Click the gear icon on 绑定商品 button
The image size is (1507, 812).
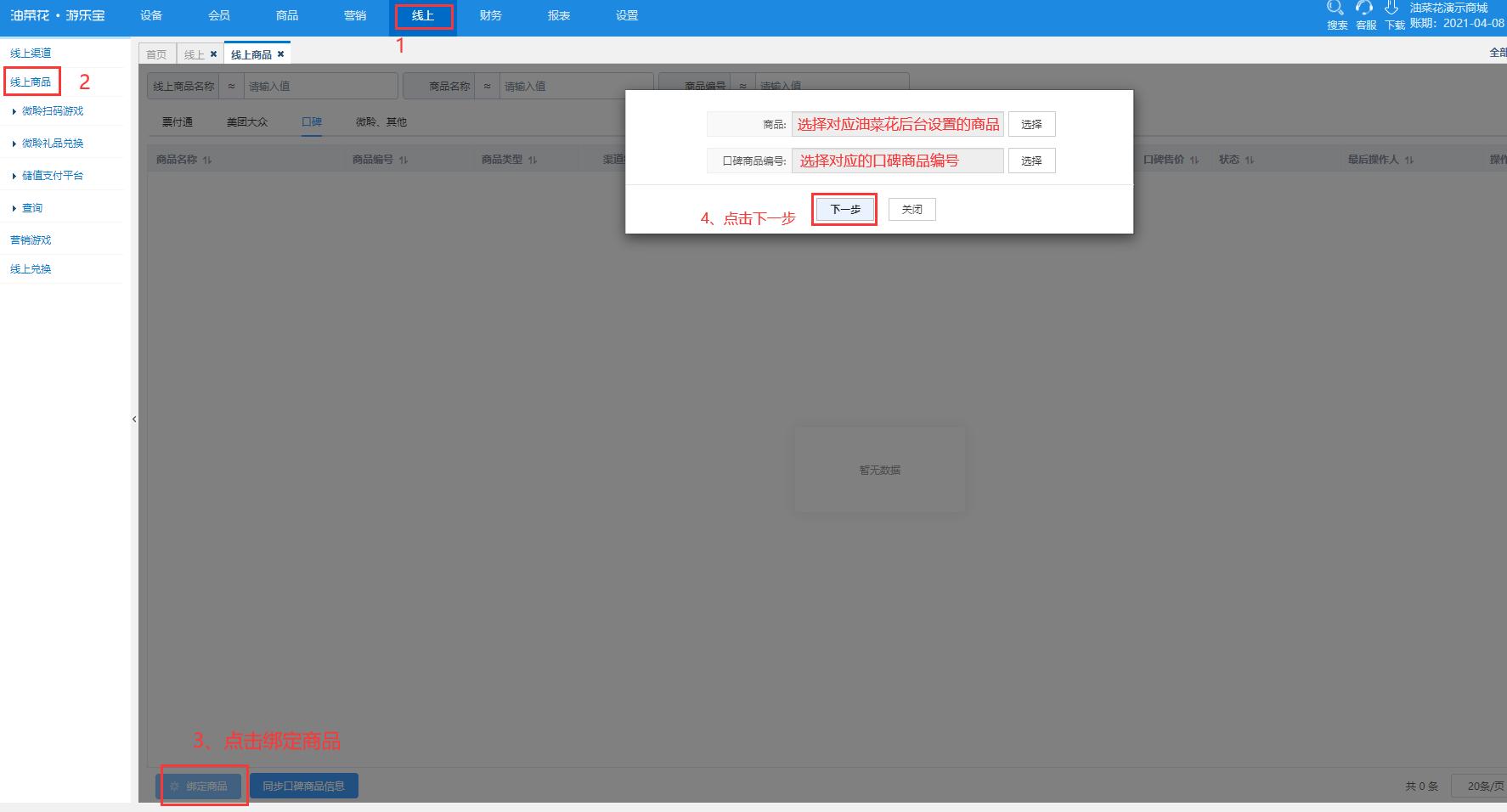click(x=175, y=787)
